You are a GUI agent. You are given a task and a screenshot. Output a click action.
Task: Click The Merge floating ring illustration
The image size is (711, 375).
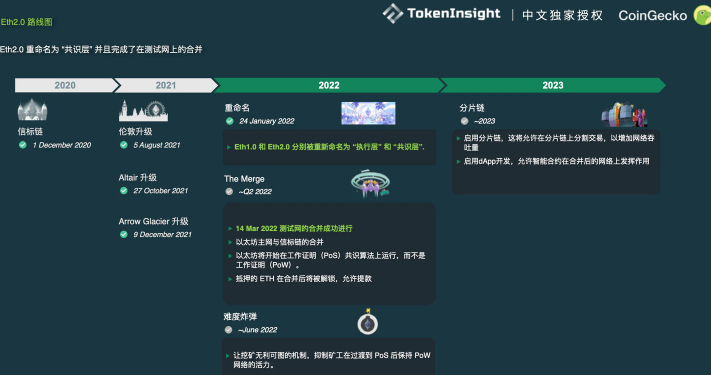(x=370, y=184)
